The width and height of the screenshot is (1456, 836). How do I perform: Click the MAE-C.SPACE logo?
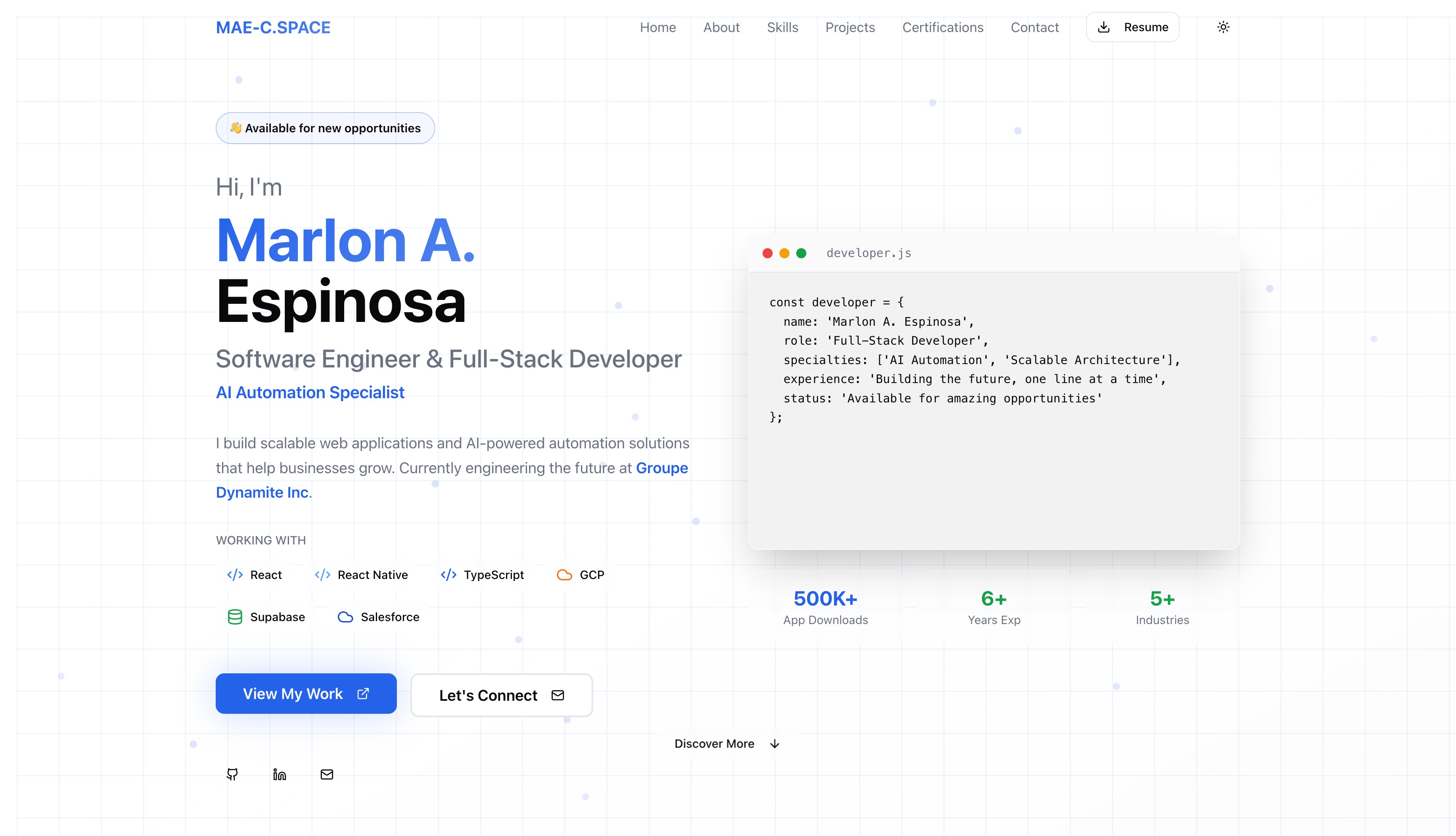pos(273,27)
